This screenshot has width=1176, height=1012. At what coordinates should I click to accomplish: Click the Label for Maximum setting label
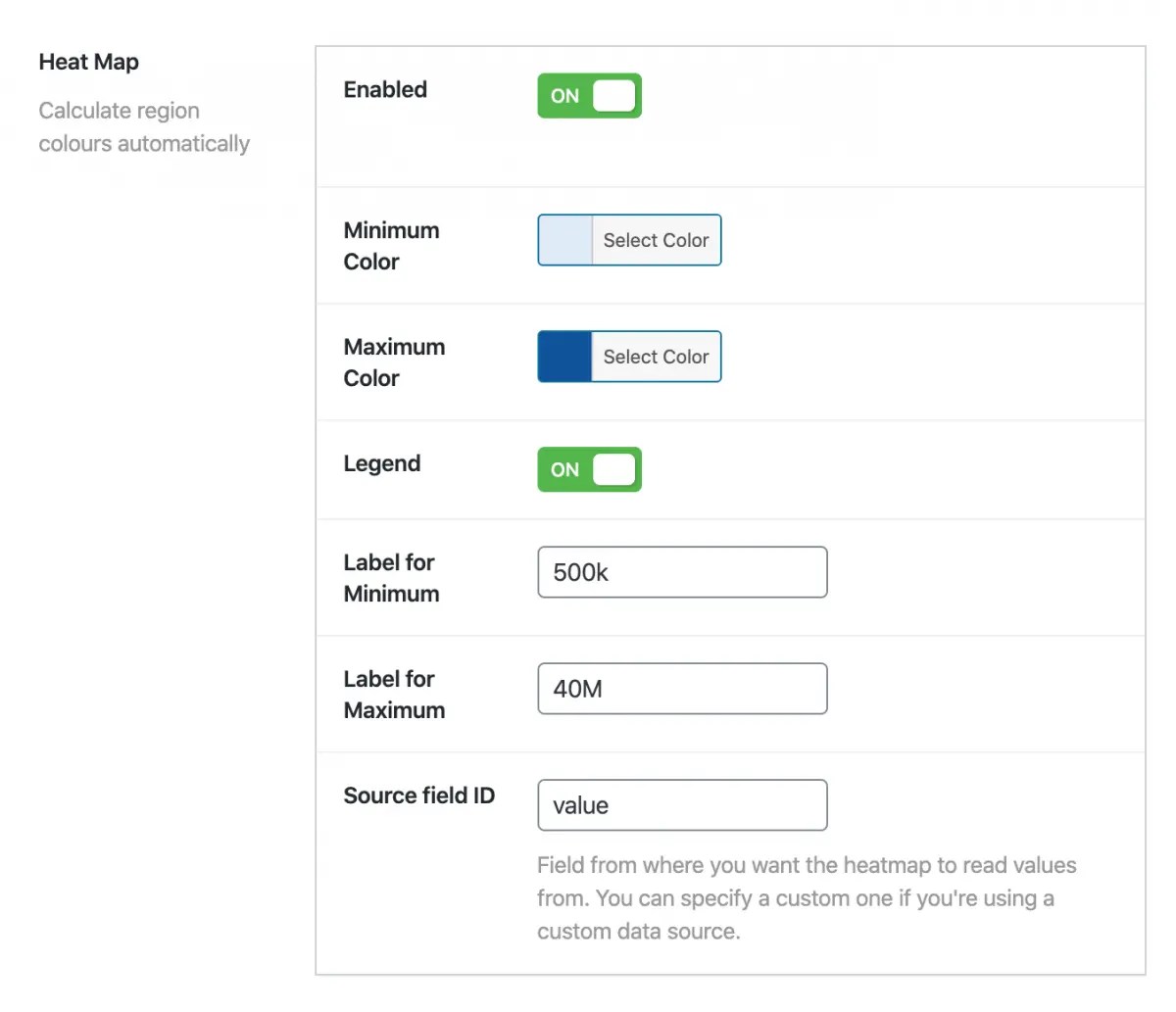[x=394, y=695]
